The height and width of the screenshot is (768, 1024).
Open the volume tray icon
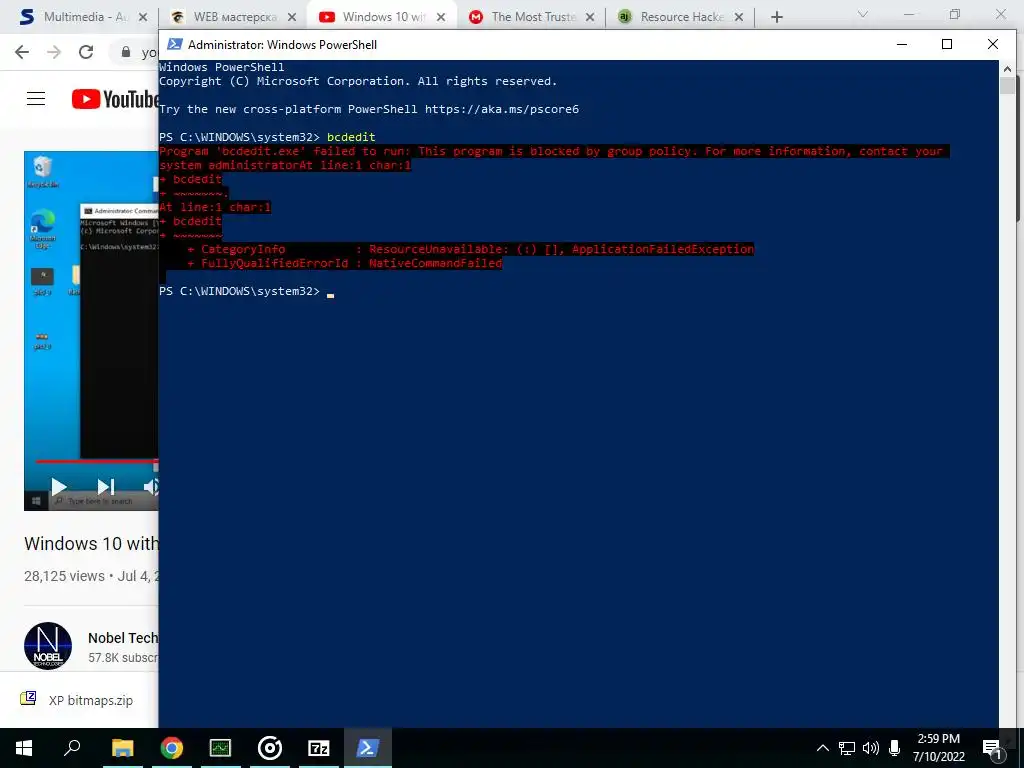tap(871, 748)
